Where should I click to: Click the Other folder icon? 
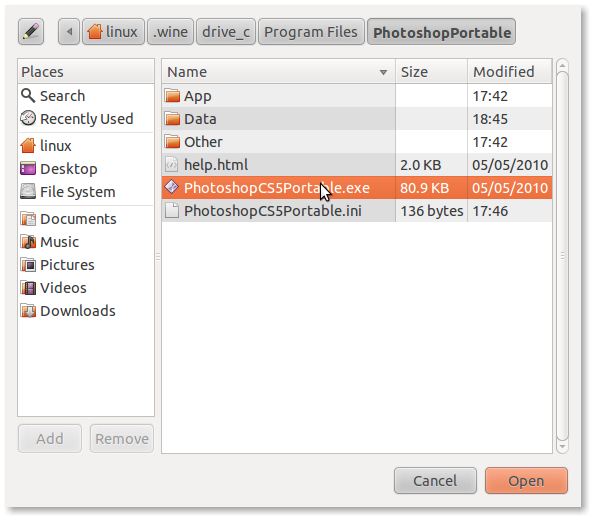click(172, 142)
